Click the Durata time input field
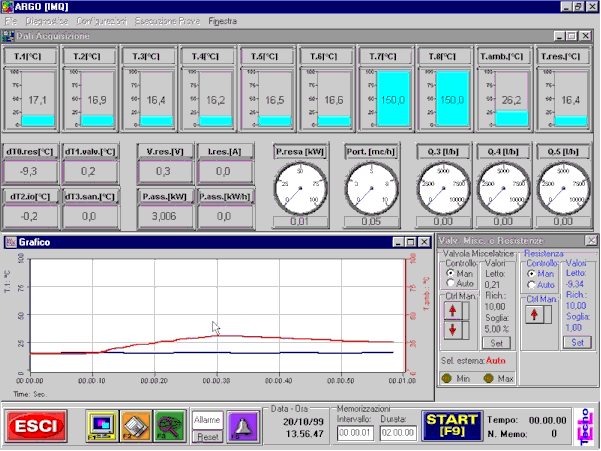The width and height of the screenshot is (601, 451). [x=398, y=433]
